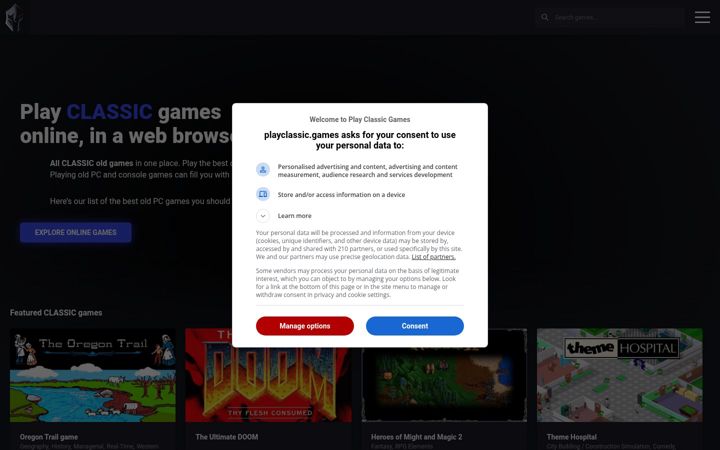Click Store and/or access information text
720x450 pixels.
pos(341,195)
